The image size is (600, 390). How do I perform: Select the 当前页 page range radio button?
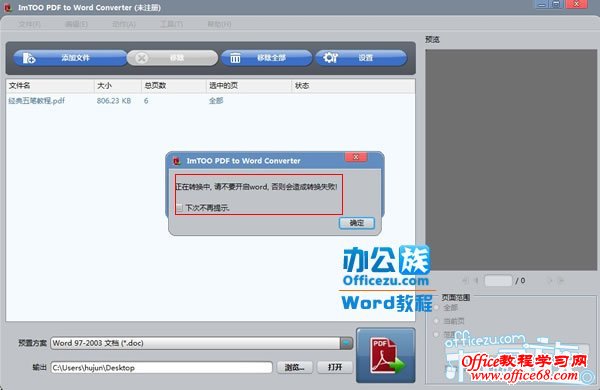[437, 321]
